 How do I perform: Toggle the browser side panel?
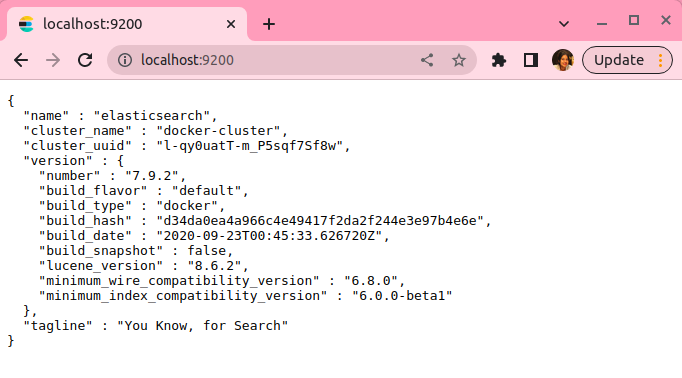coord(531,60)
